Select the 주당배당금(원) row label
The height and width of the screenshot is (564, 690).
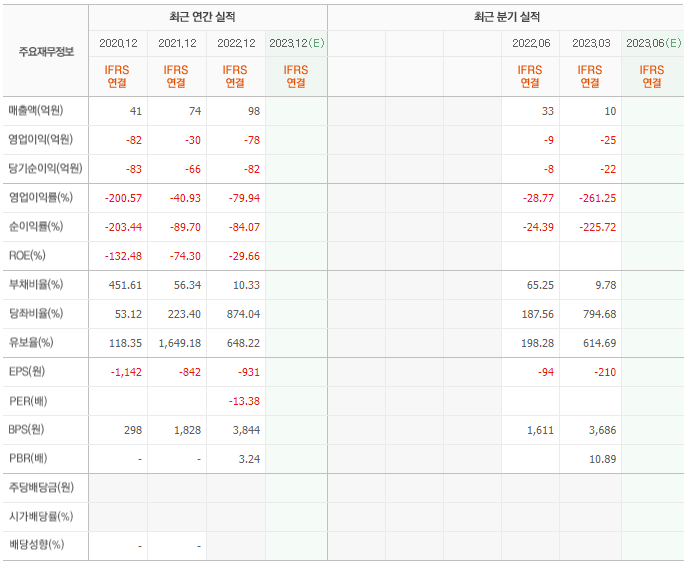point(41,487)
